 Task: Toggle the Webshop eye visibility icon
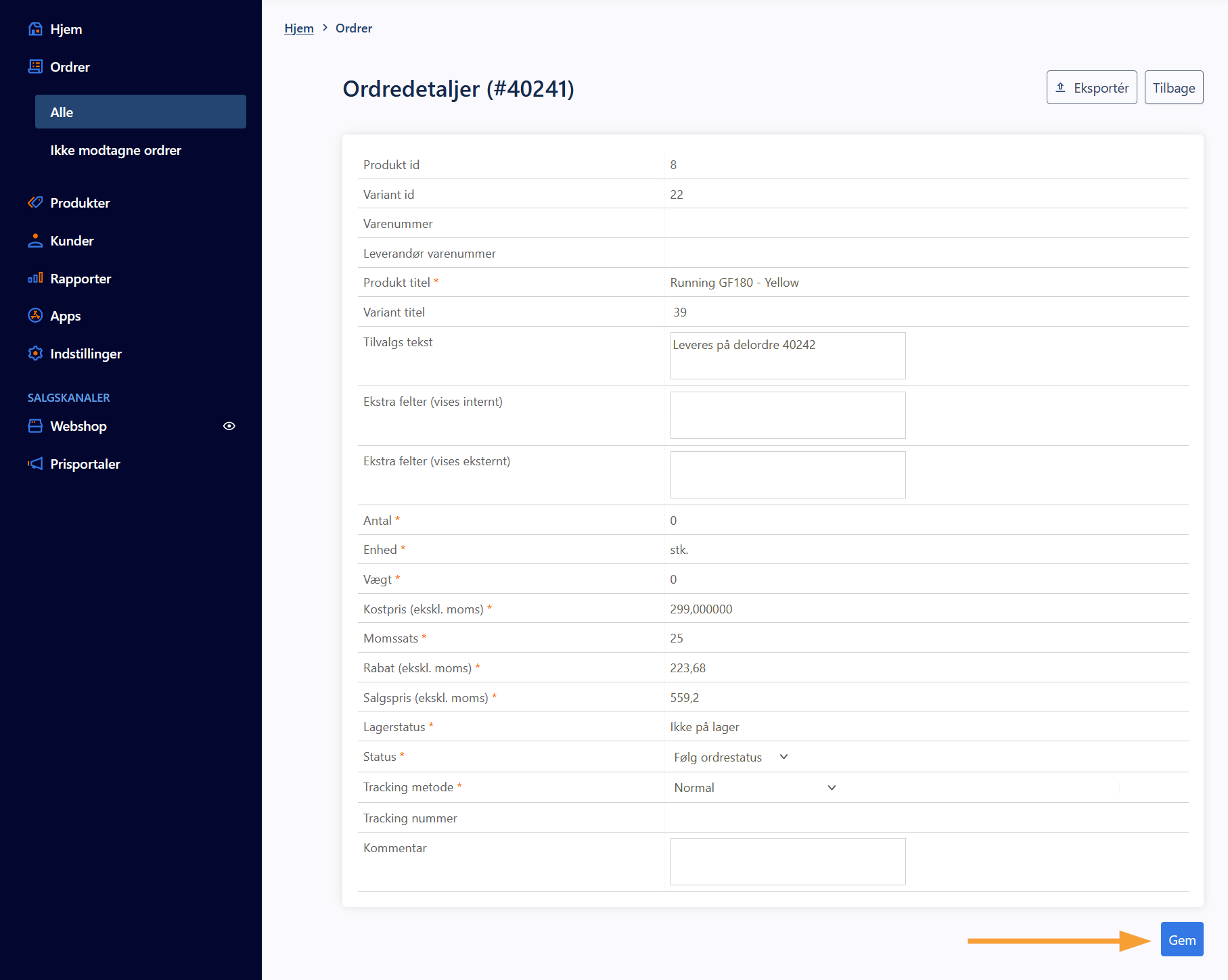click(229, 426)
